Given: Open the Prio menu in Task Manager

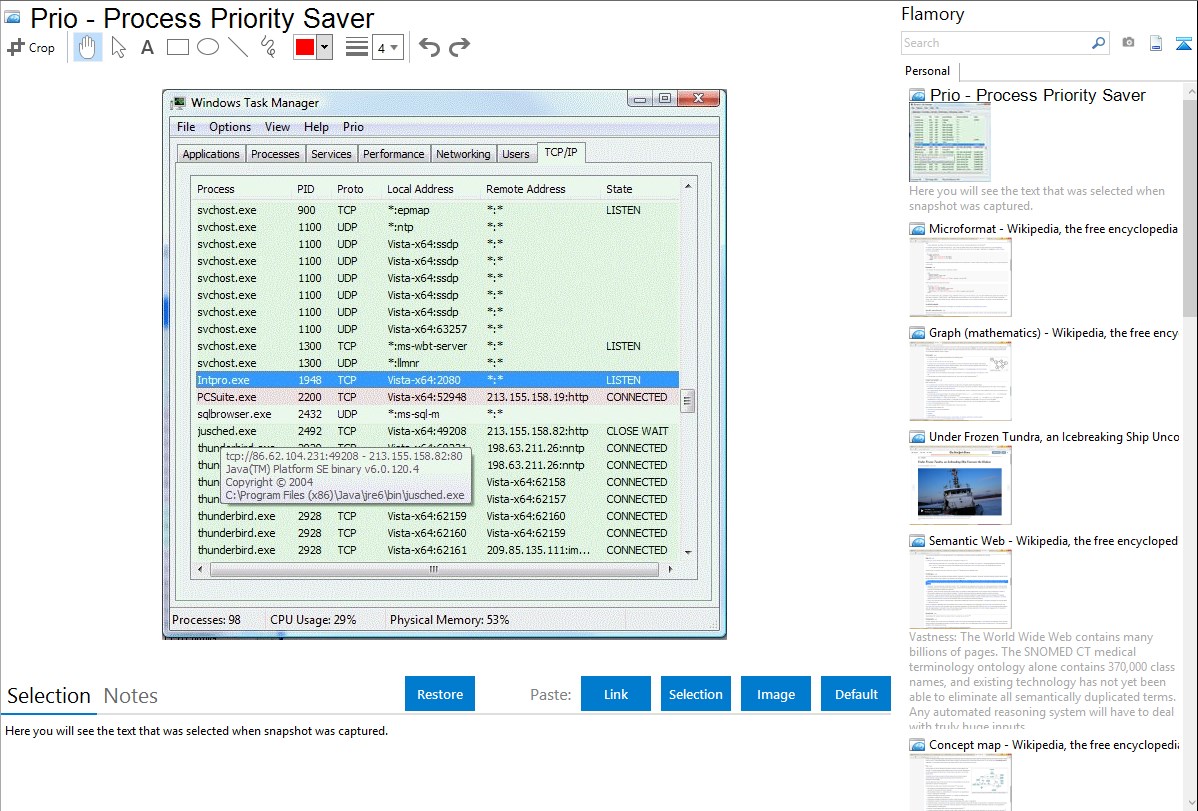Looking at the screenshot, I should tap(353, 127).
